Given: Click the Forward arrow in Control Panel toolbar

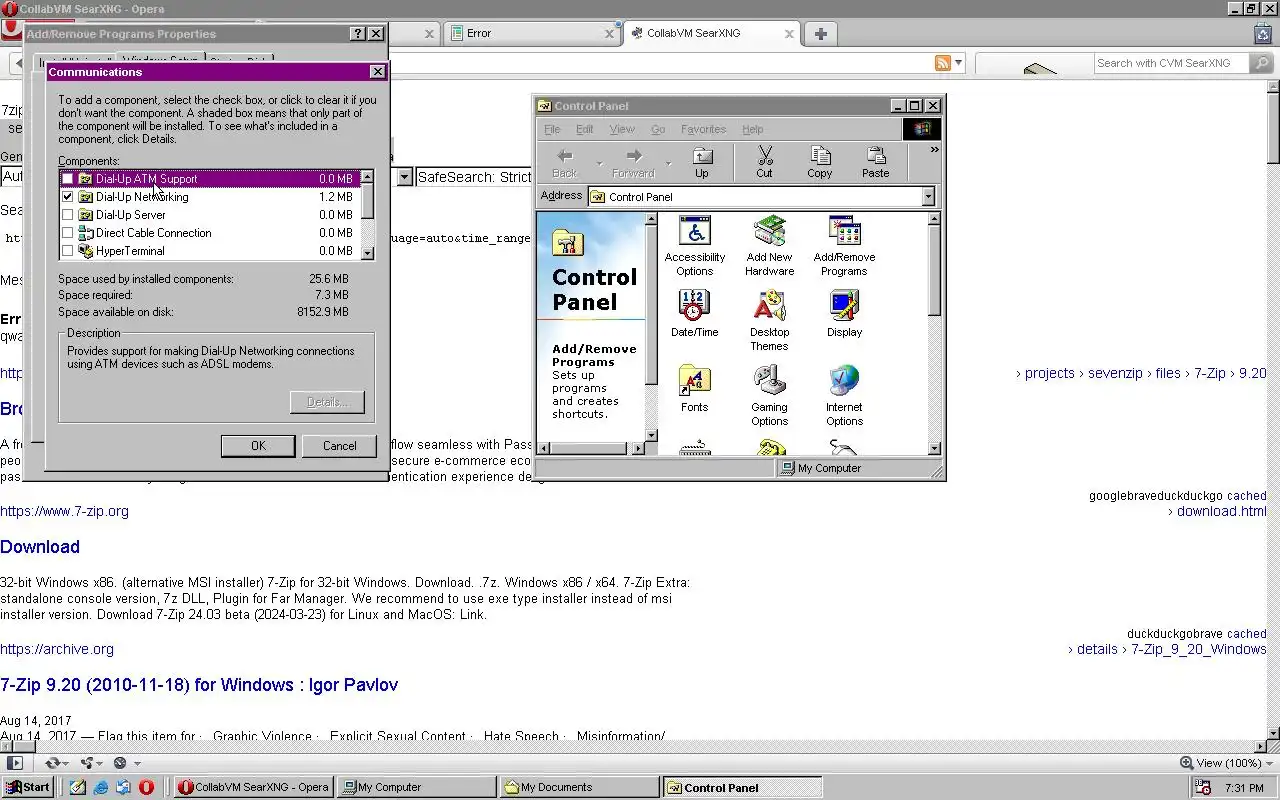Looking at the screenshot, I should 633,162.
